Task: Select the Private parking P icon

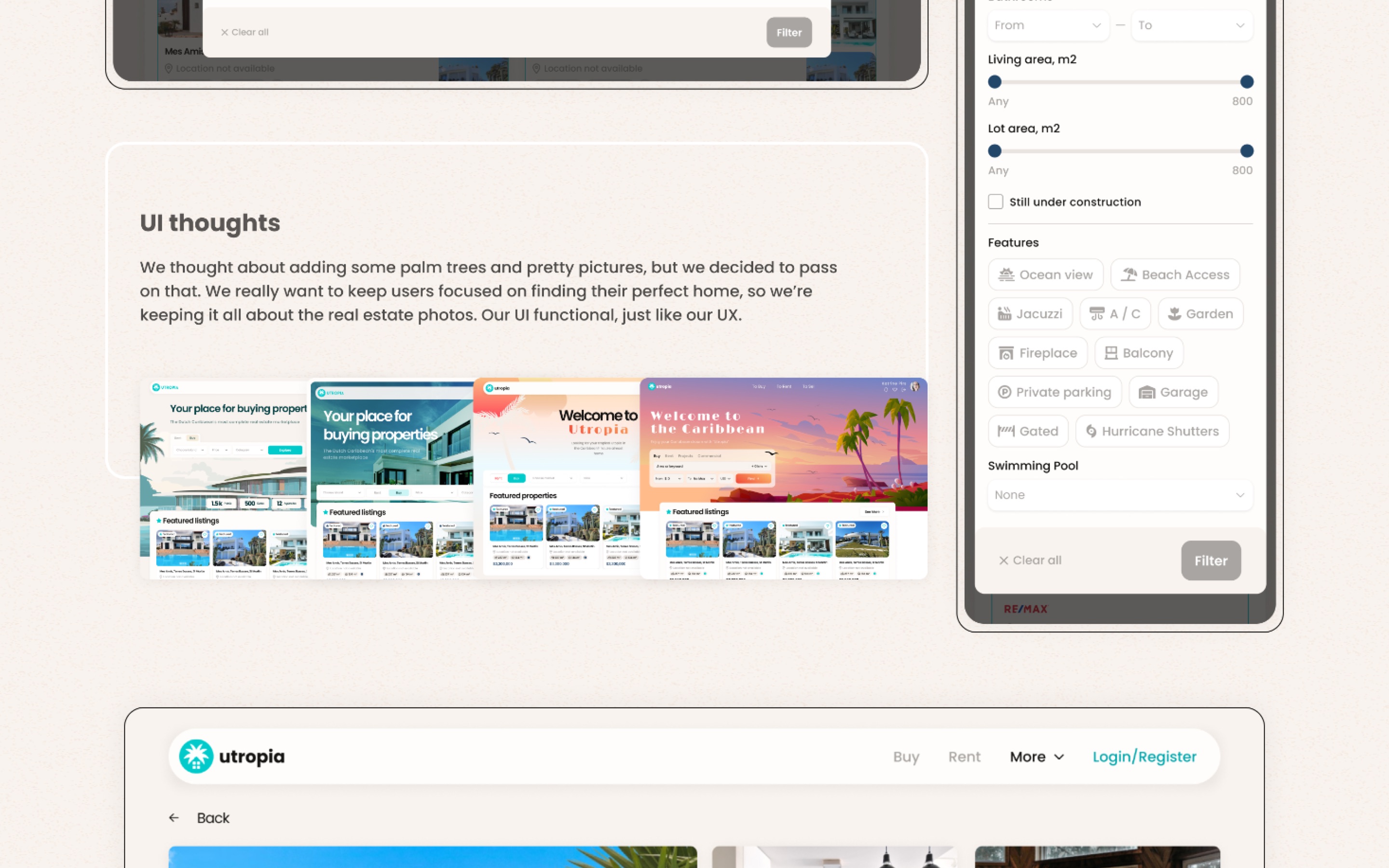Action: click(x=1004, y=392)
